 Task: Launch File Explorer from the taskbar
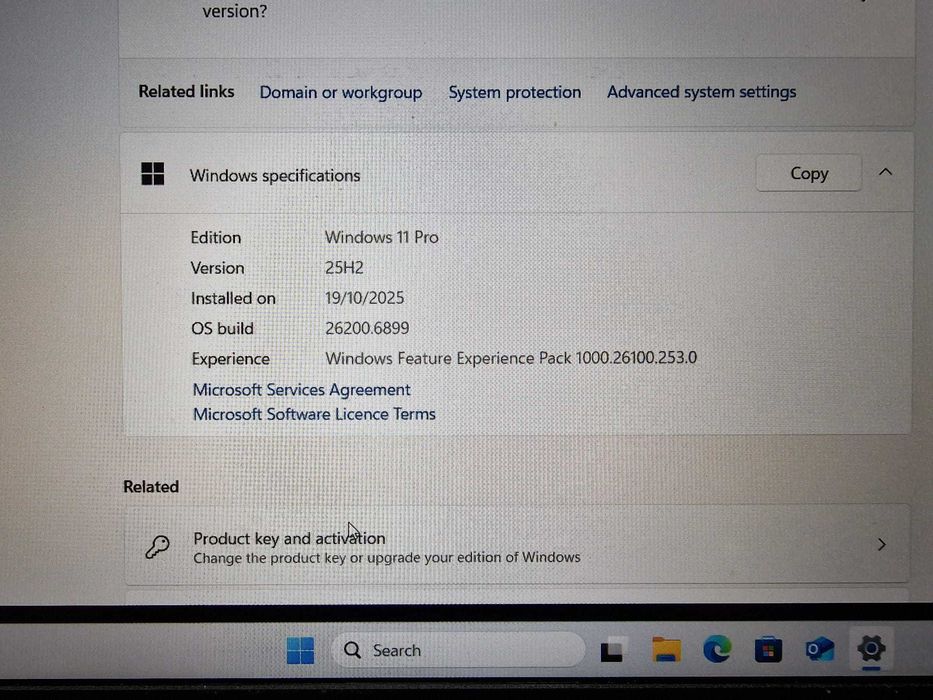[x=666, y=649]
